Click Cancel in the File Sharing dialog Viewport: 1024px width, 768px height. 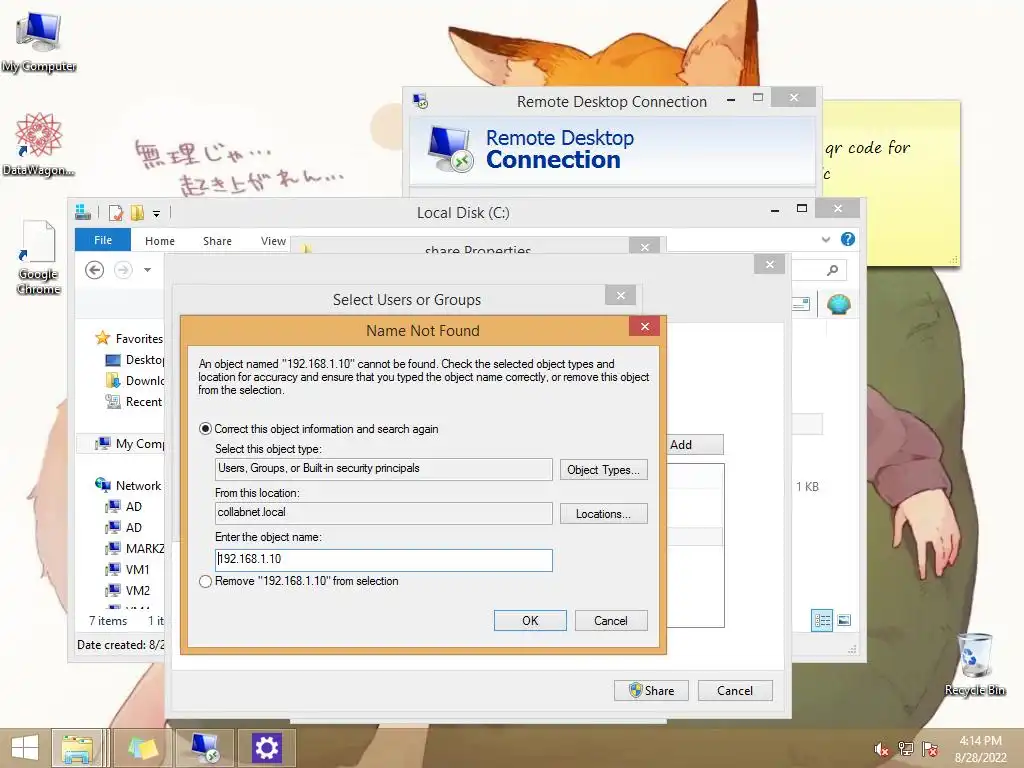(735, 690)
